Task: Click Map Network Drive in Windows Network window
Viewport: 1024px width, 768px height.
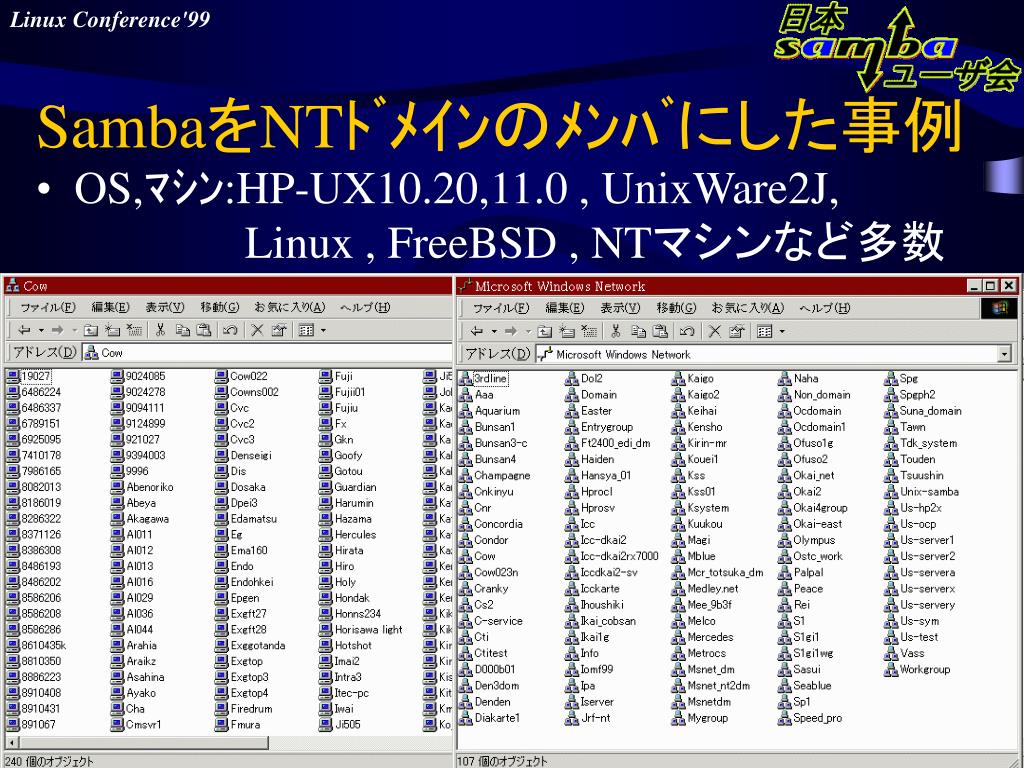Action: (567, 331)
